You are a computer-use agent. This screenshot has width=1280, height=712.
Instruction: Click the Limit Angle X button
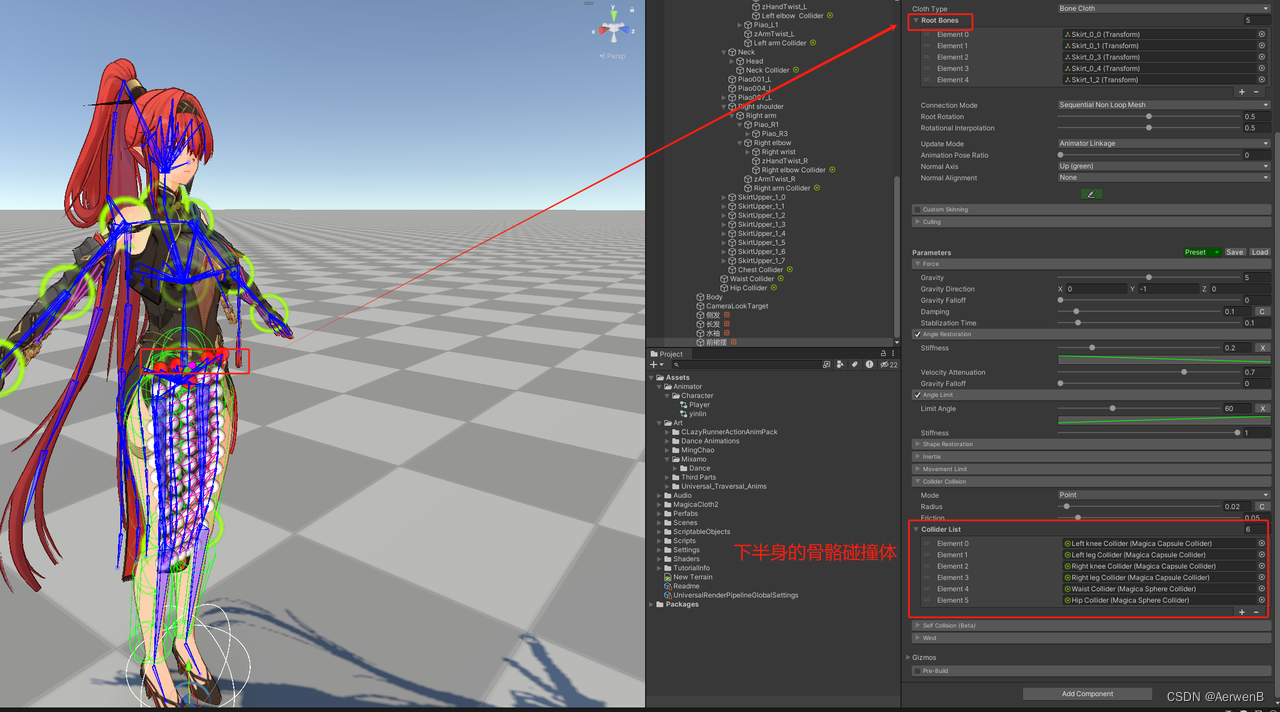[1262, 408]
